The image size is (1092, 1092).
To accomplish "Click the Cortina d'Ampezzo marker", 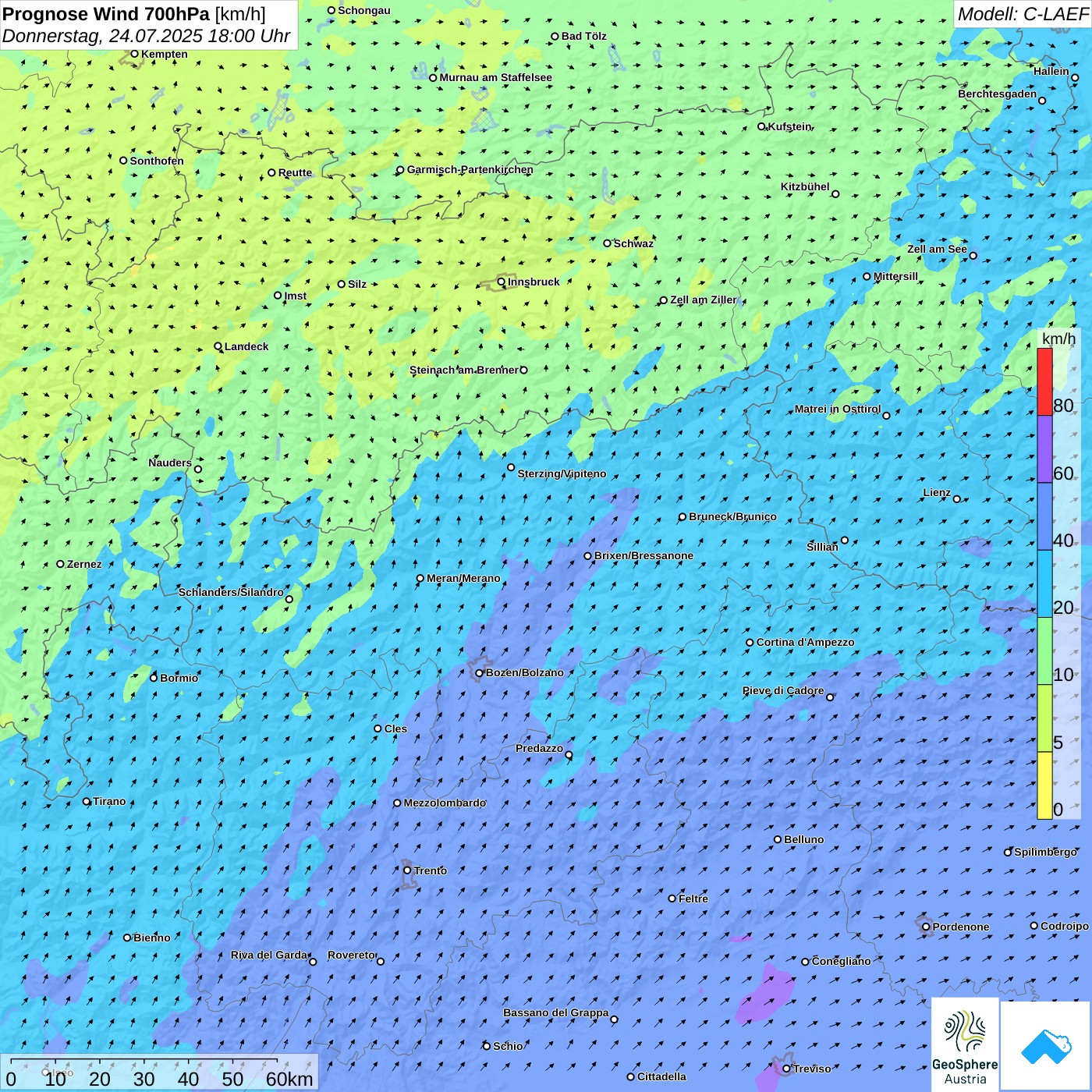I will point(750,643).
